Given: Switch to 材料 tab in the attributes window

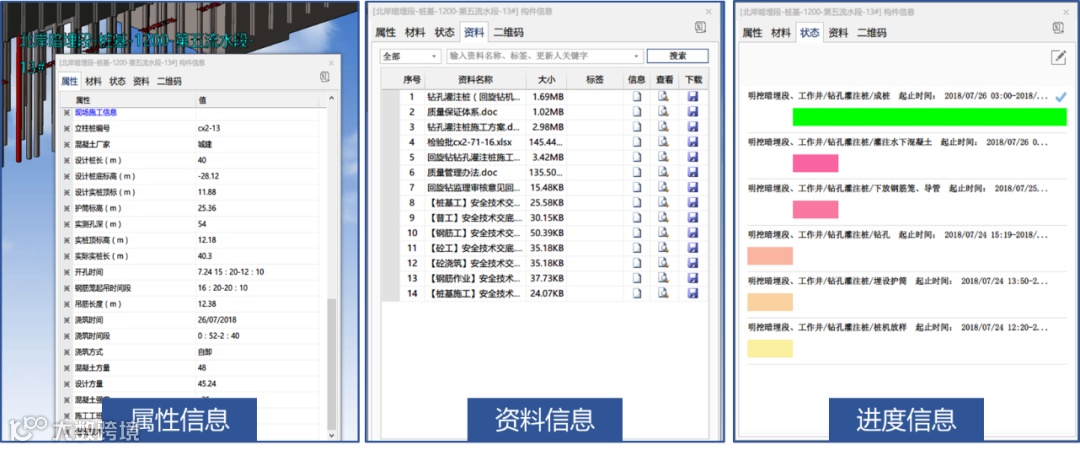Looking at the screenshot, I should [94, 81].
